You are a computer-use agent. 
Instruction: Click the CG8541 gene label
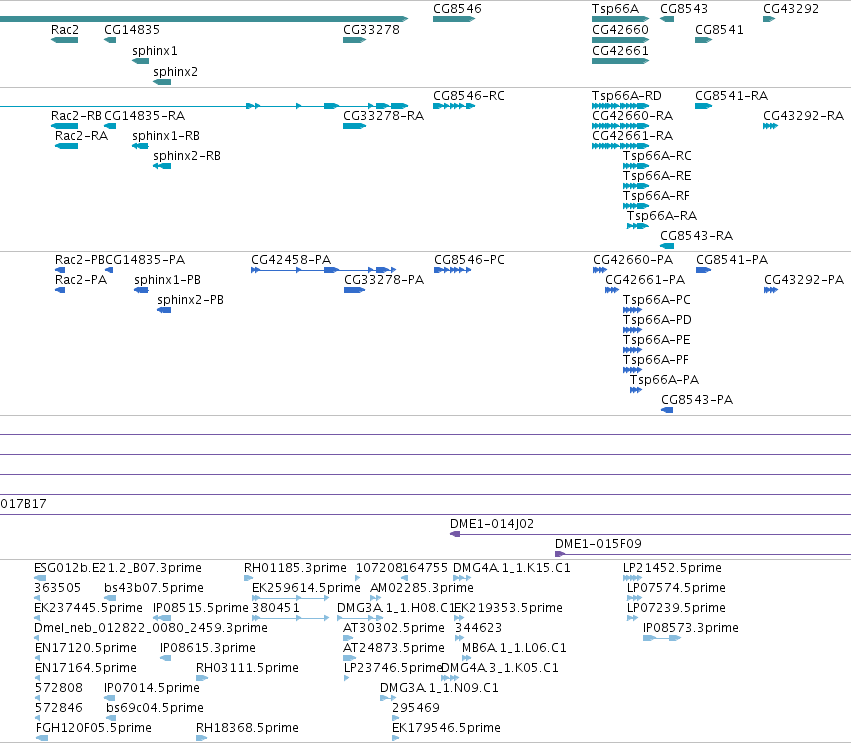pyautogui.click(x=719, y=29)
